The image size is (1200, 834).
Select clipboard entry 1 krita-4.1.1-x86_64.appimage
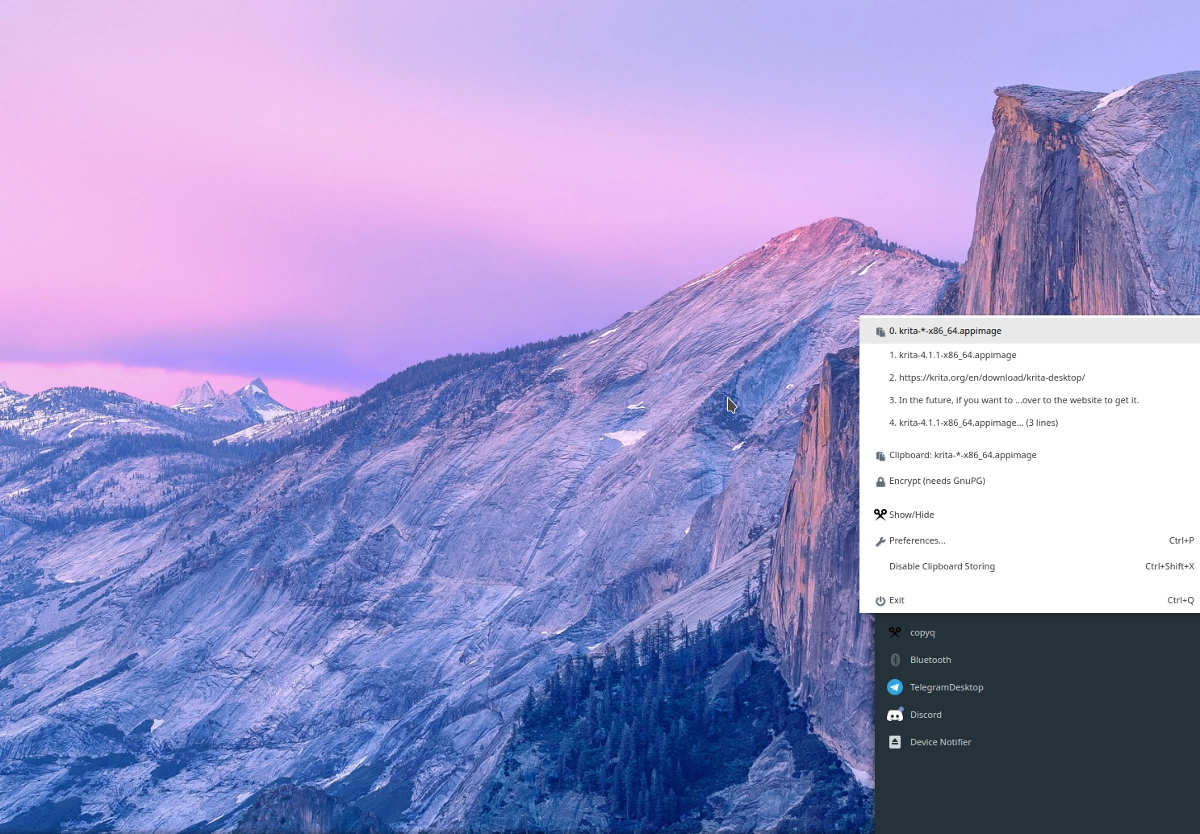coord(1030,355)
